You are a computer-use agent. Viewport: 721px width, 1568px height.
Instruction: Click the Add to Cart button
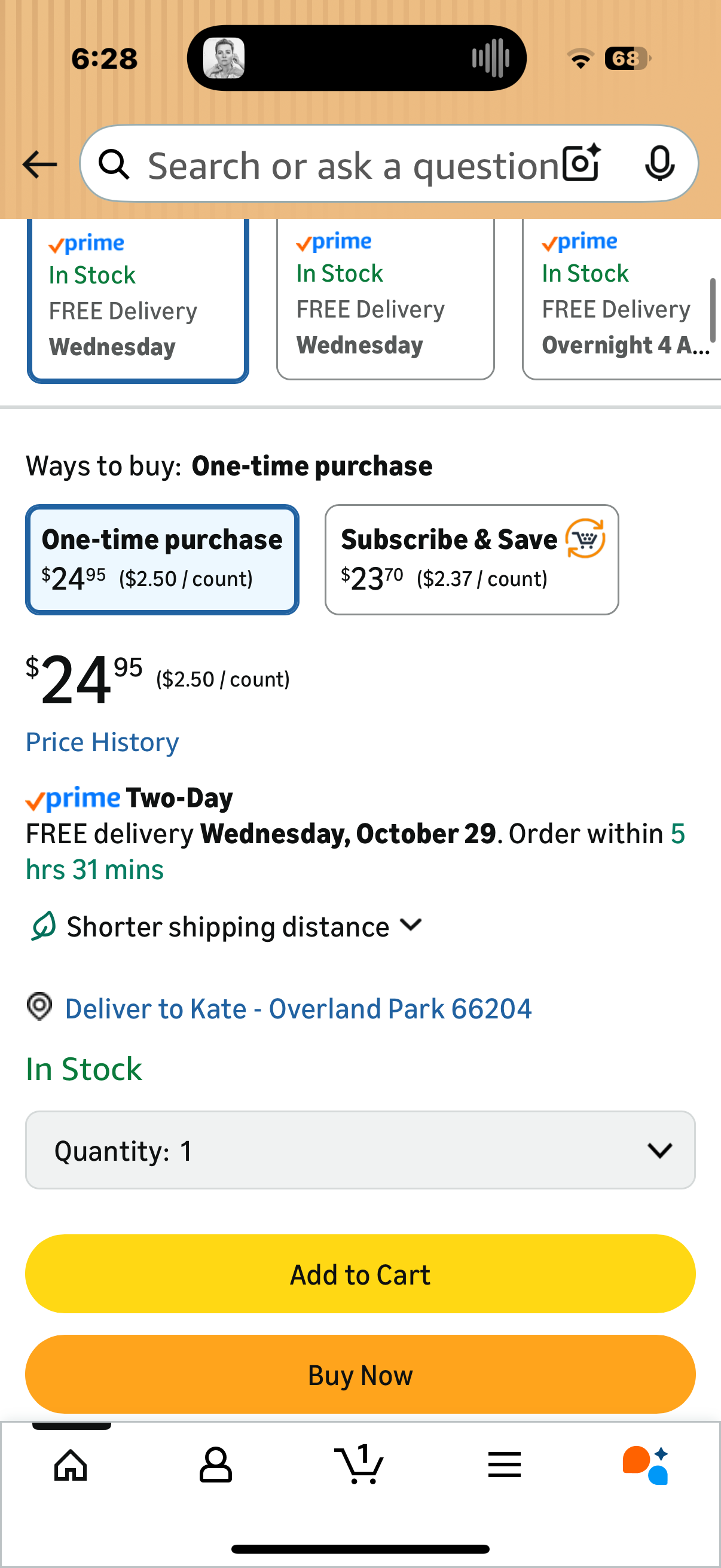(360, 1273)
